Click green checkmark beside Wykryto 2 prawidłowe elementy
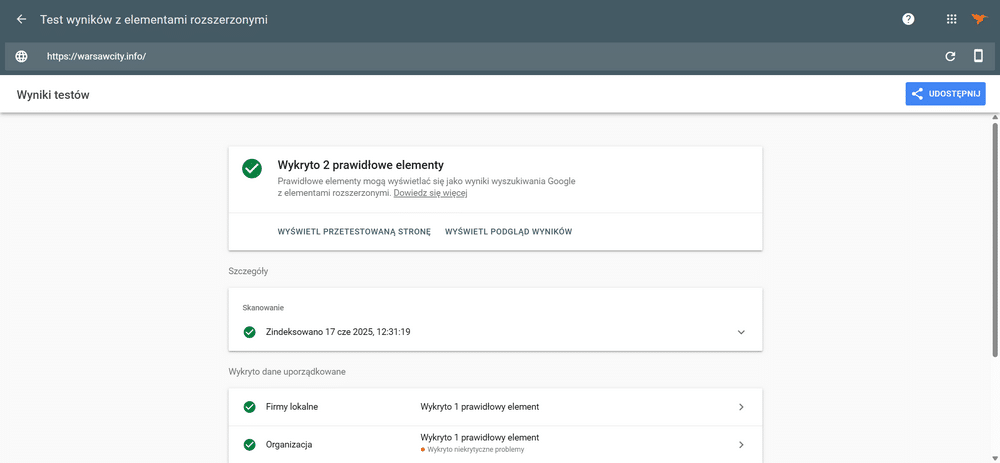The height and width of the screenshot is (463, 1000). [252, 168]
